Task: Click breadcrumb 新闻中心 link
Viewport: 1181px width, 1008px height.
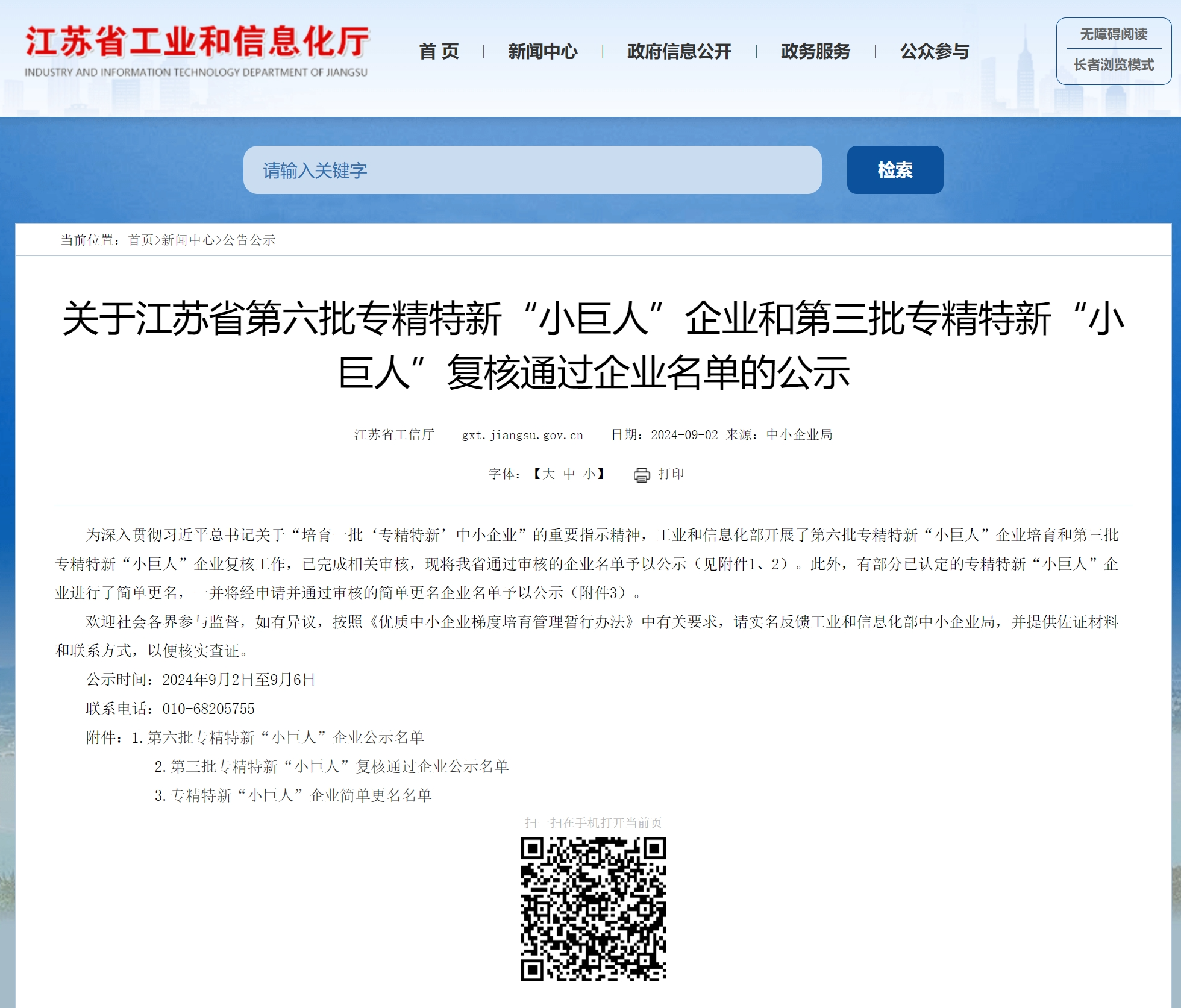Action: point(188,240)
